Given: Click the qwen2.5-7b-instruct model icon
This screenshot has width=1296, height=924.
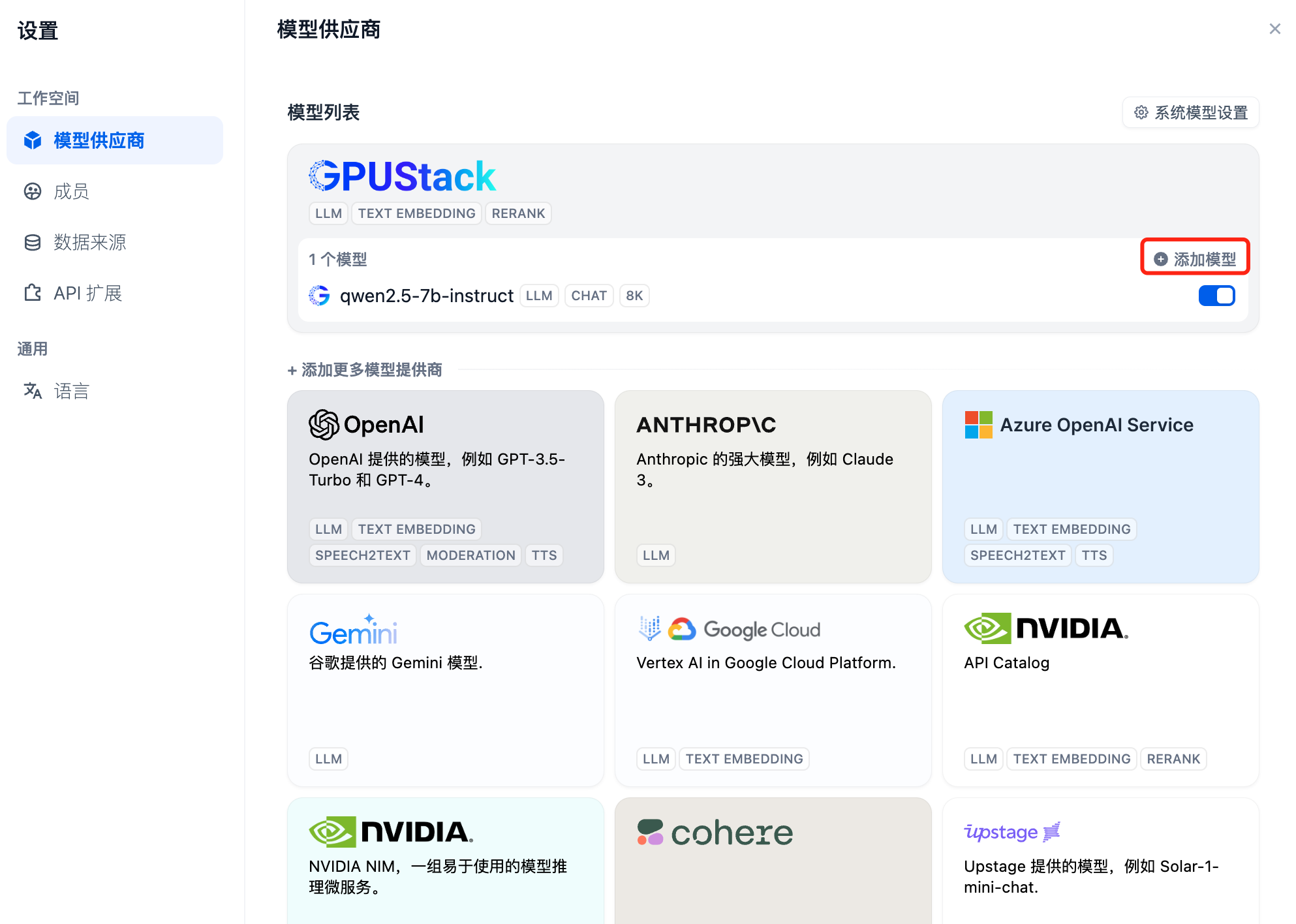Looking at the screenshot, I should click(320, 296).
